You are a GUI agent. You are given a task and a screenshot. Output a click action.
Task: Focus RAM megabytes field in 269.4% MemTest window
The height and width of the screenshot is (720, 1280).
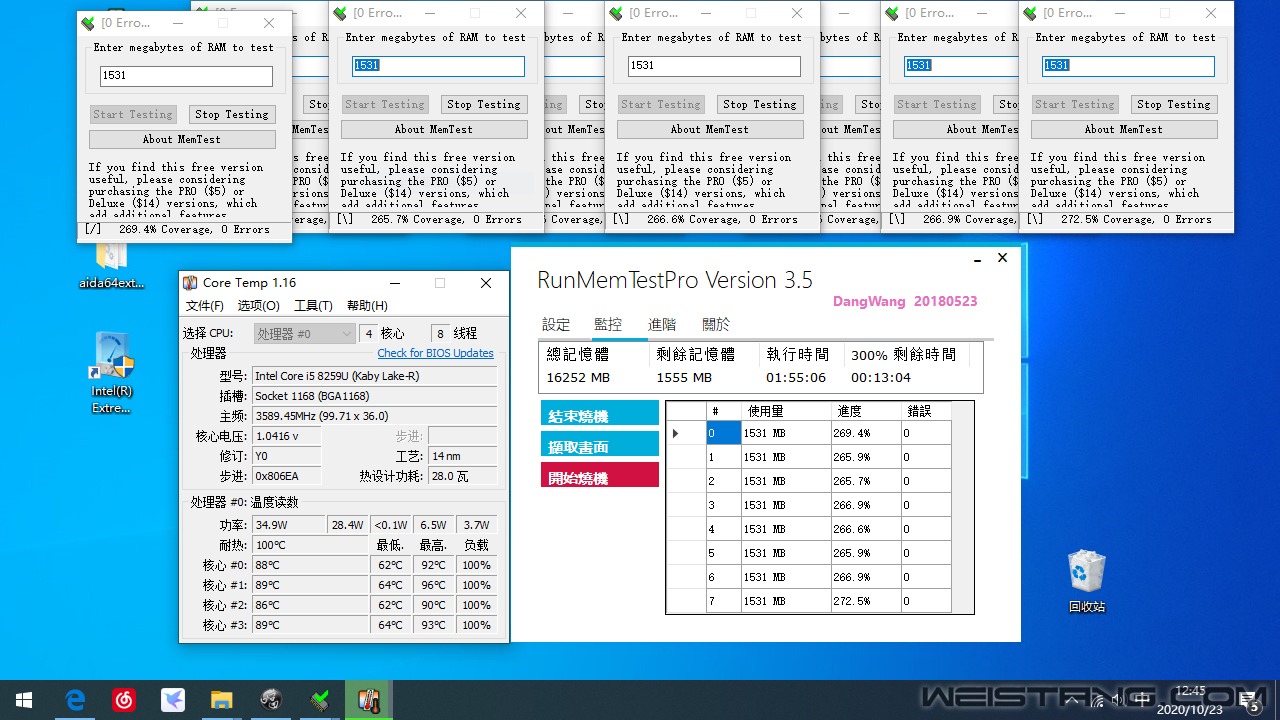click(x=186, y=76)
